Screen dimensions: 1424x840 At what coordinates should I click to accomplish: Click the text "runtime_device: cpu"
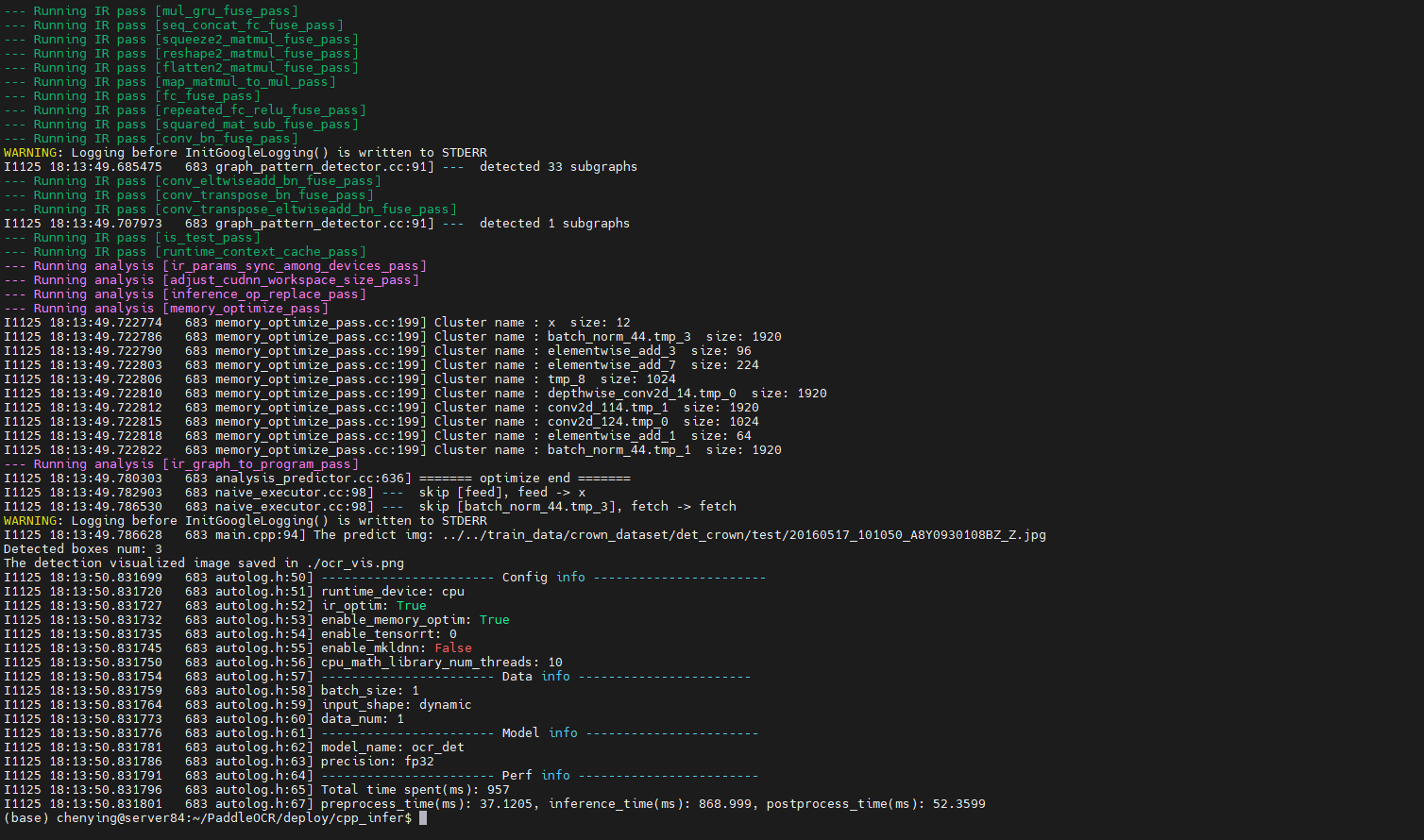(393, 592)
